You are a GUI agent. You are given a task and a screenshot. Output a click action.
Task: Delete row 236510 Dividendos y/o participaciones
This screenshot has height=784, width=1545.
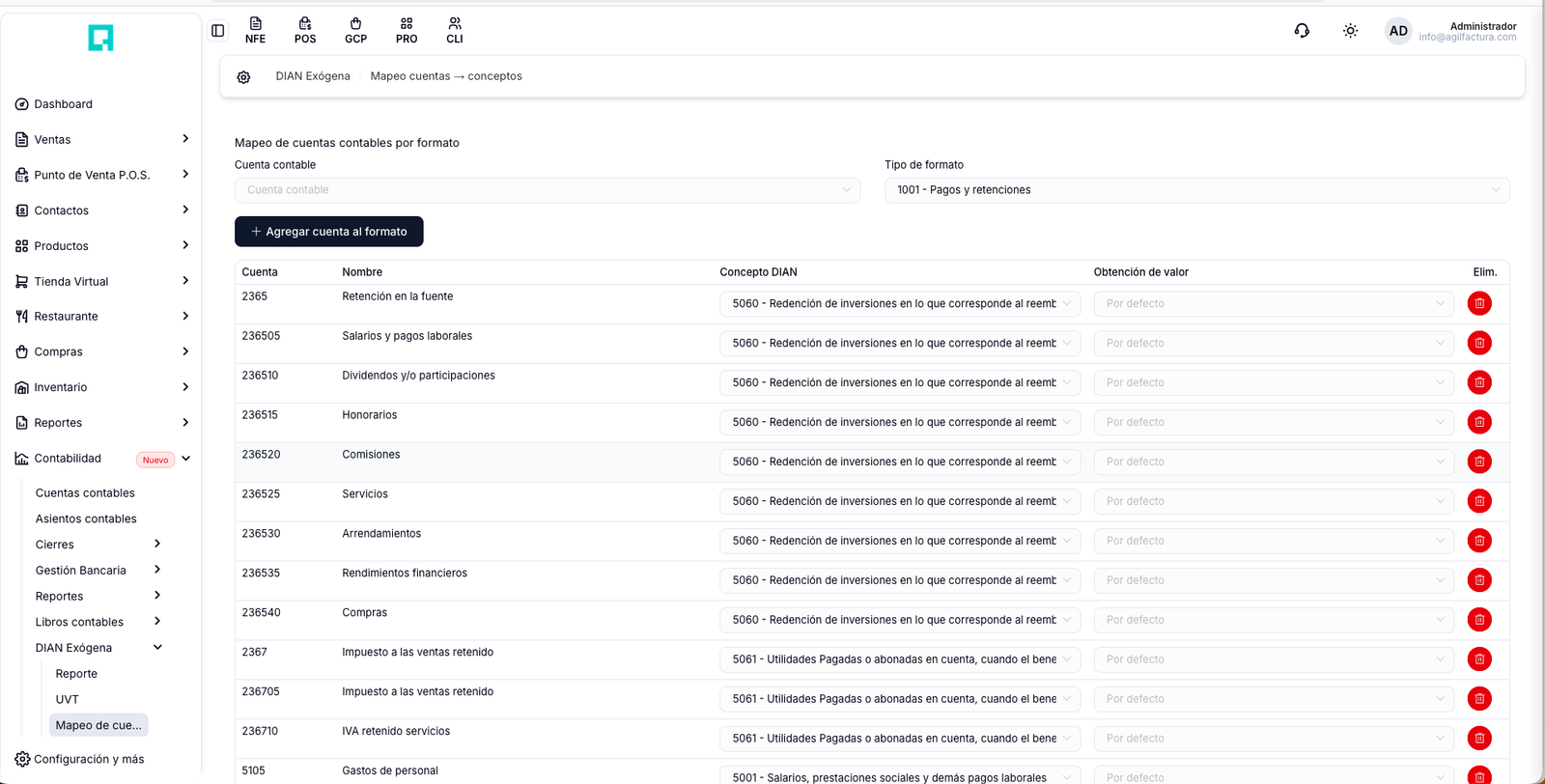pos(1479,382)
